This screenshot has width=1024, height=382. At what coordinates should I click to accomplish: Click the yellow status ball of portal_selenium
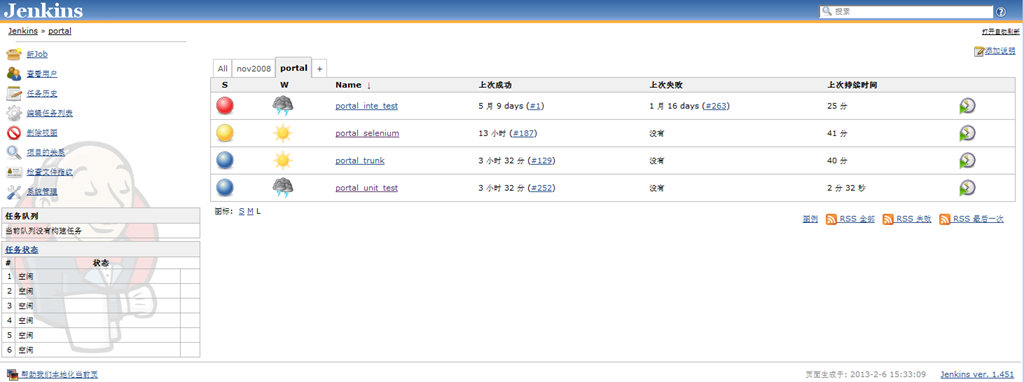click(225, 133)
